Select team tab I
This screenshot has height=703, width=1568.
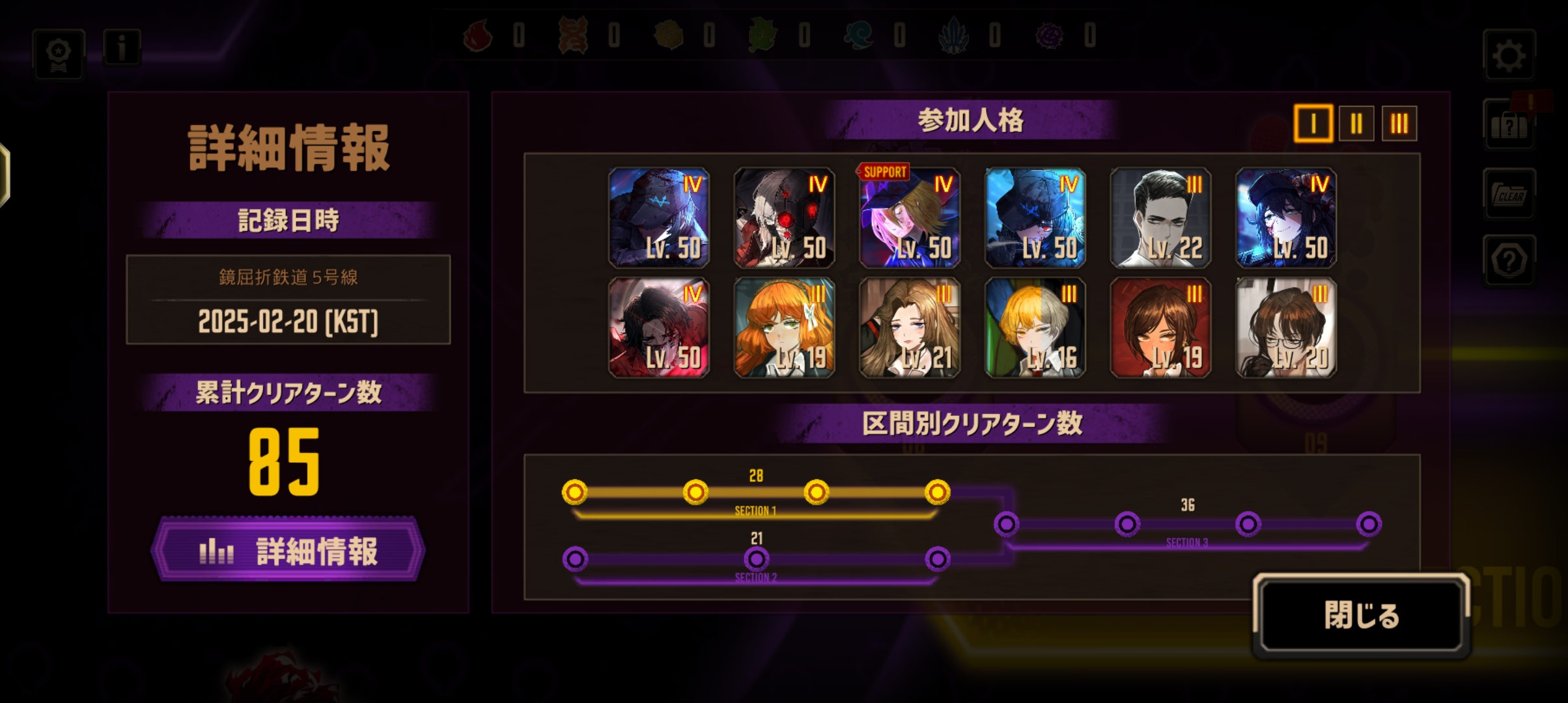(x=1313, y=123)
